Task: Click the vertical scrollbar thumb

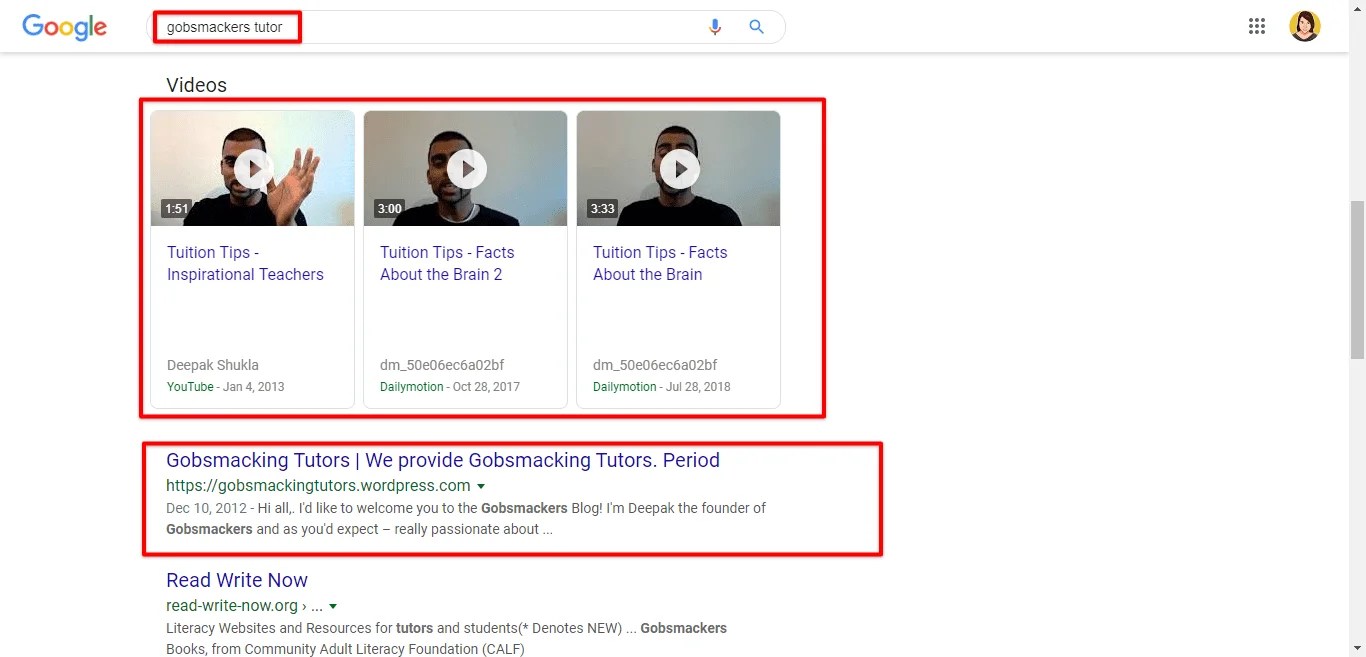Action: tap(1357, 279)
